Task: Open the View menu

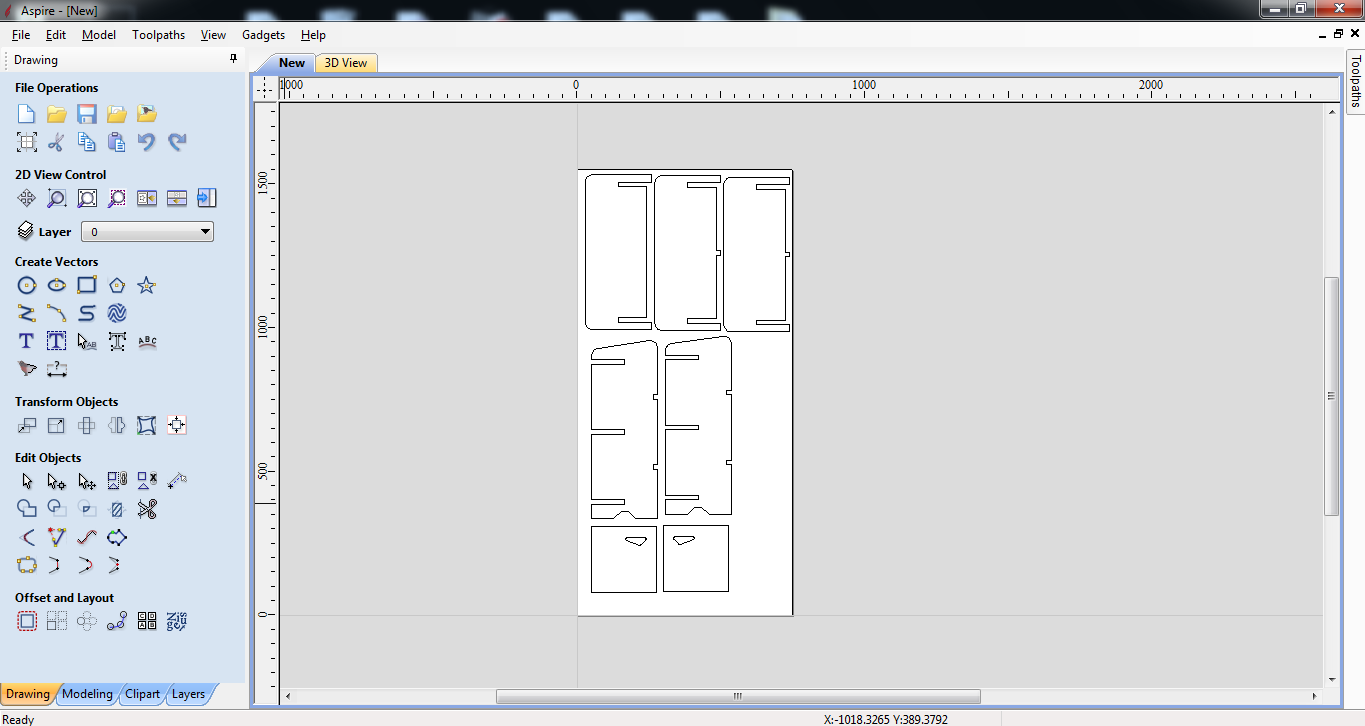Action: 213,35
